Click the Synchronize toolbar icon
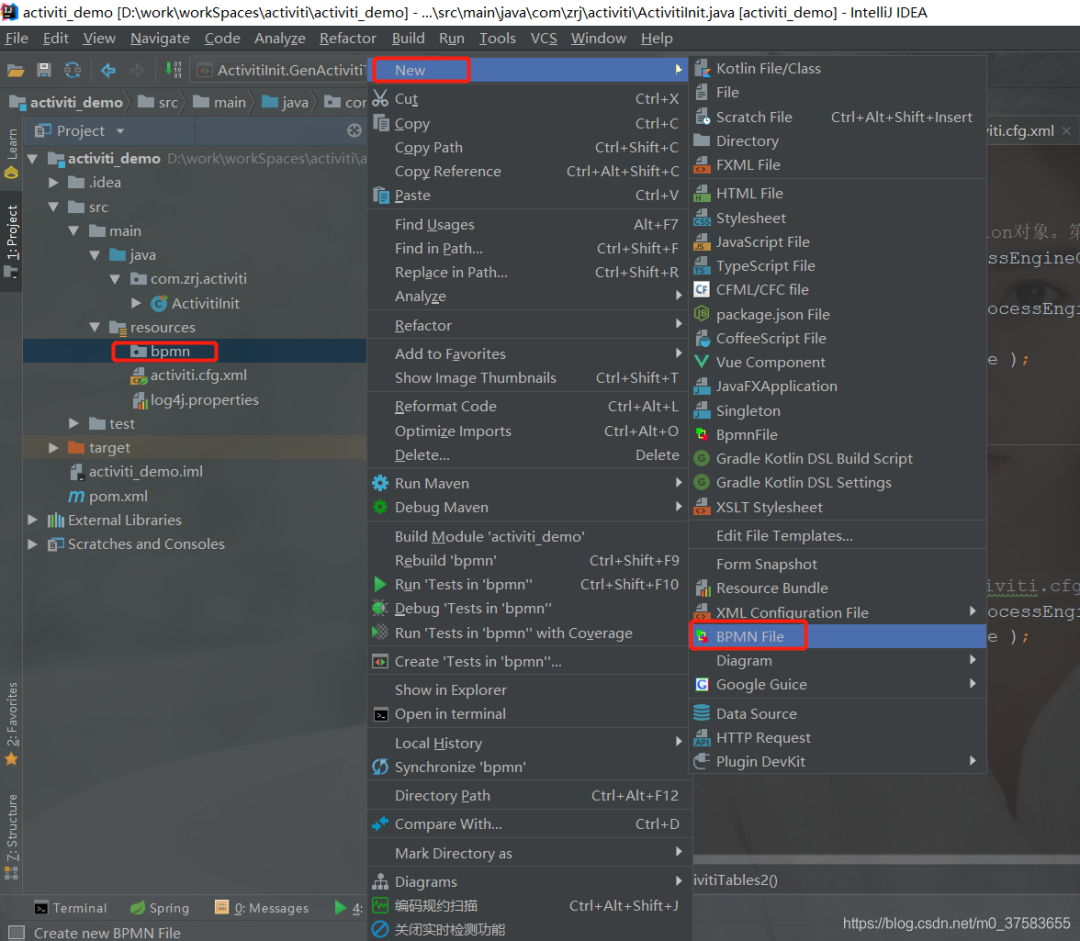 72,70
